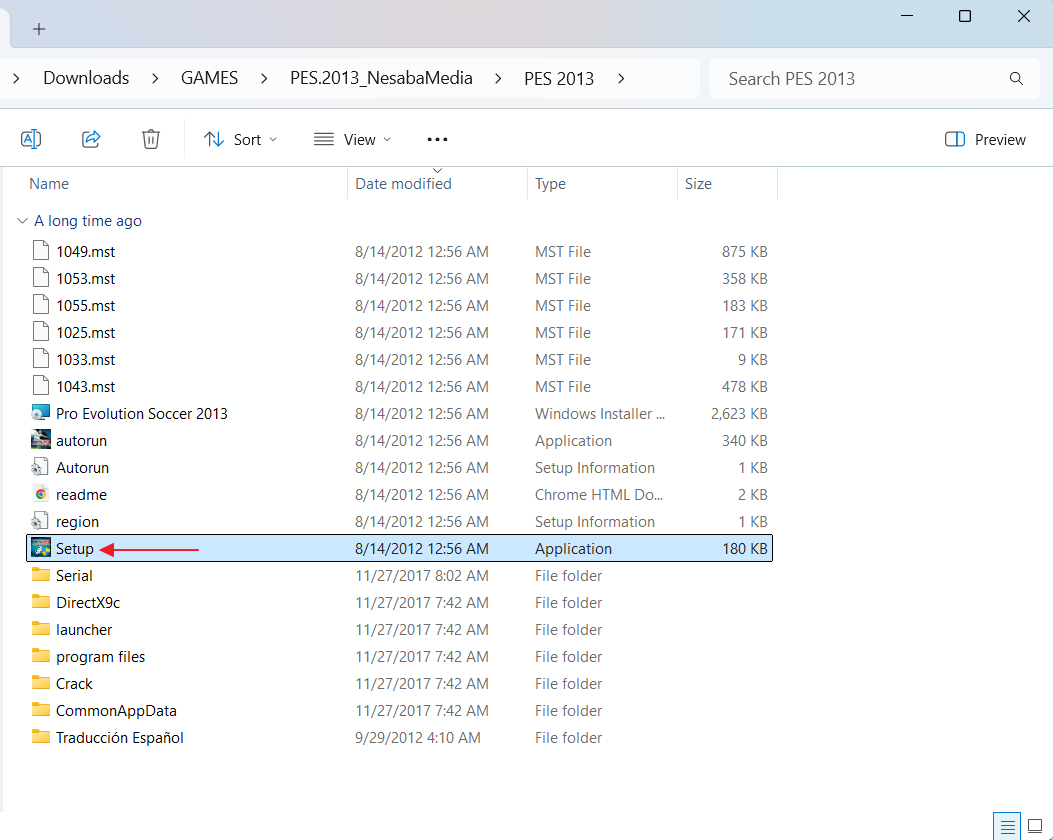1053x840 pixels.
Task: Click the PES 2013 breadcrumb
Action: [559, 79]
